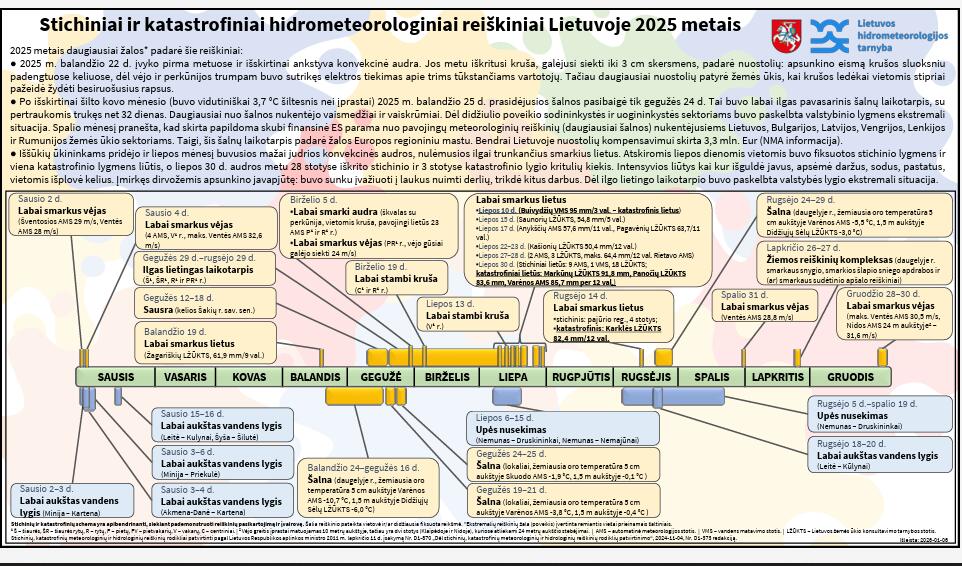Click the blue wave logo of Hidrometeorologijos tarnyba
The width and height of the screenshot is (962, 566).
point(827,36)
